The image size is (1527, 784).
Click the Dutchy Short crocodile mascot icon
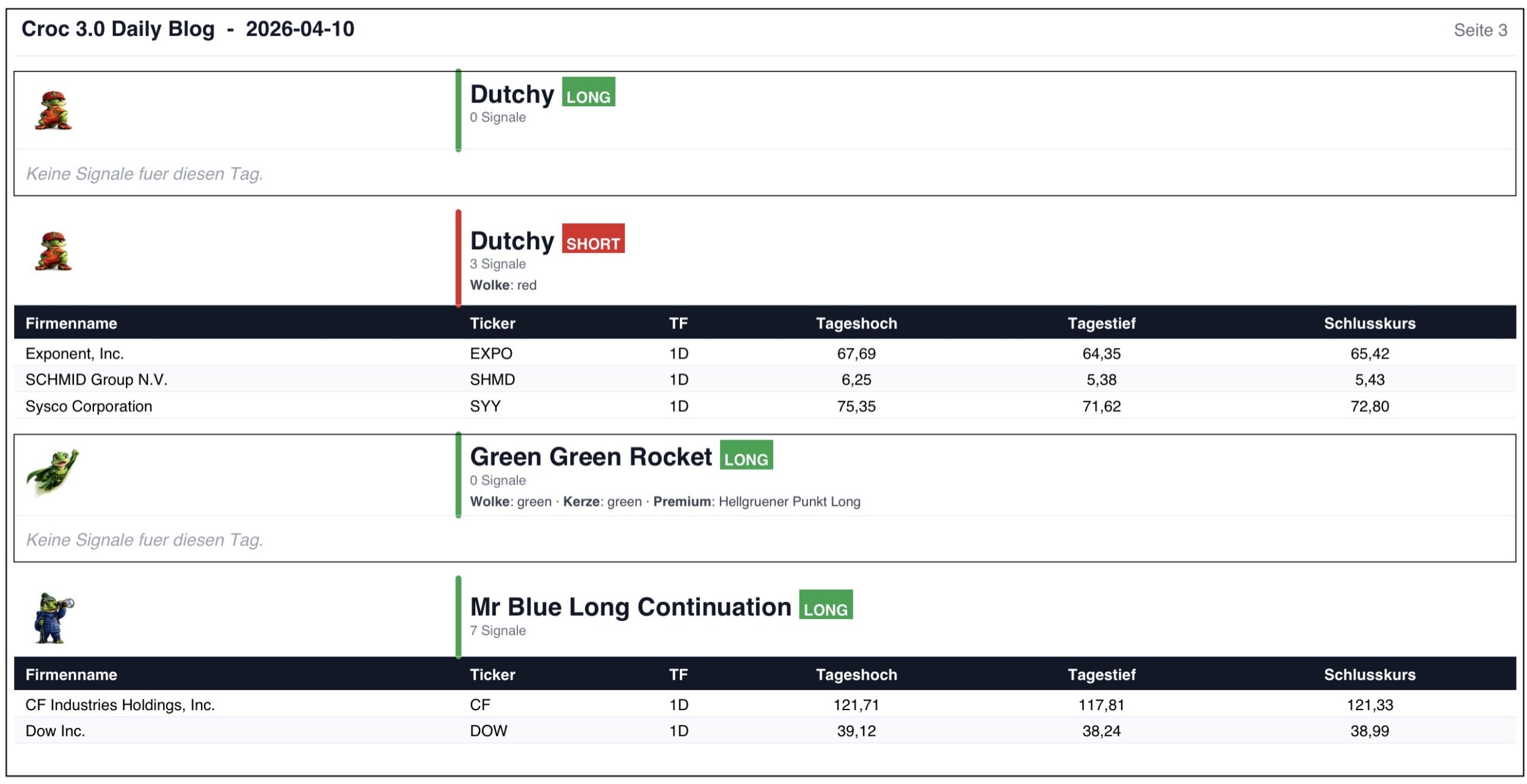tap(53, 251)
